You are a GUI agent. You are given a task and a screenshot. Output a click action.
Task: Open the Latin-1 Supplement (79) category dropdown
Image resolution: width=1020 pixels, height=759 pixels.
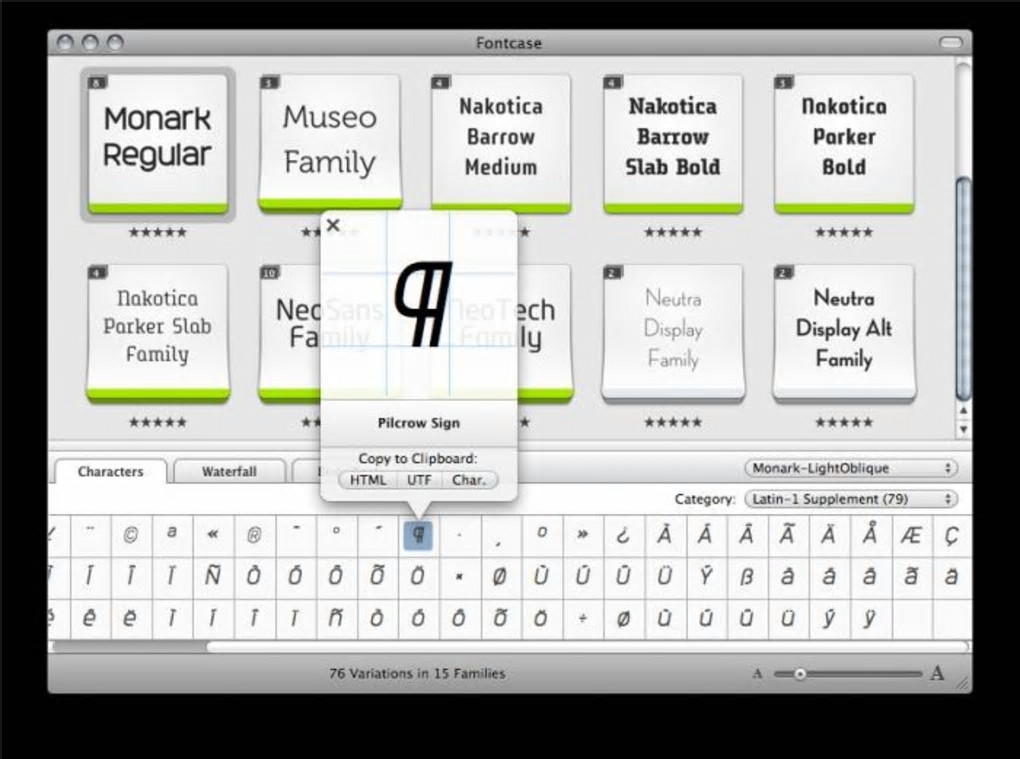[851, 499]
